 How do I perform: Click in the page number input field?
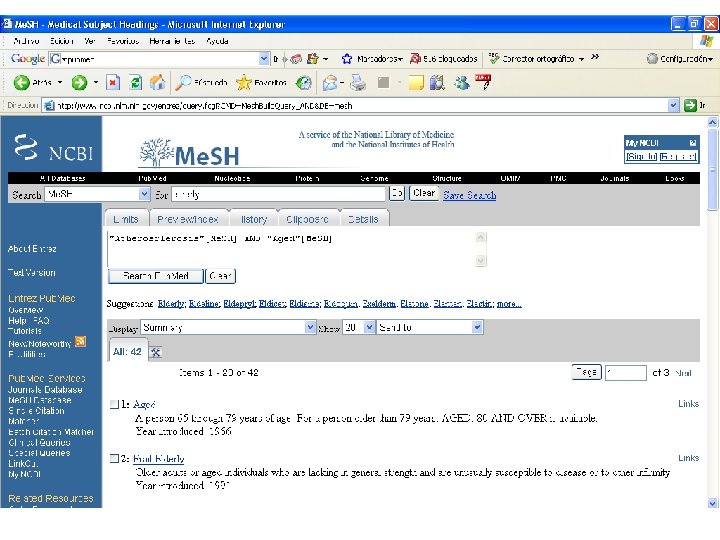click(x=625, y=373)
